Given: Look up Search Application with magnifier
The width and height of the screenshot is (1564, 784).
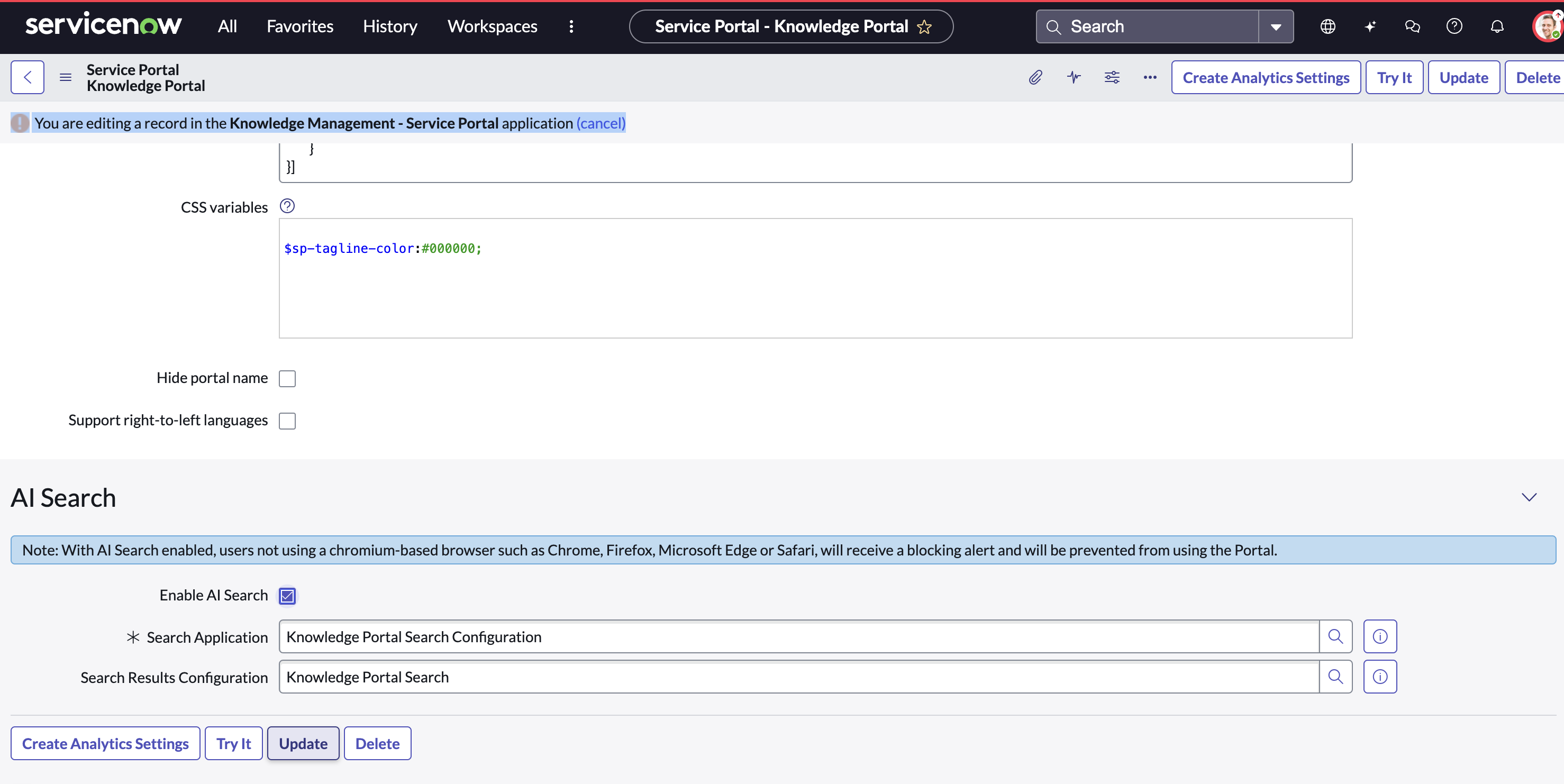Looking at the screenshot, I should pyautogui.click(x=1335, y=636).
